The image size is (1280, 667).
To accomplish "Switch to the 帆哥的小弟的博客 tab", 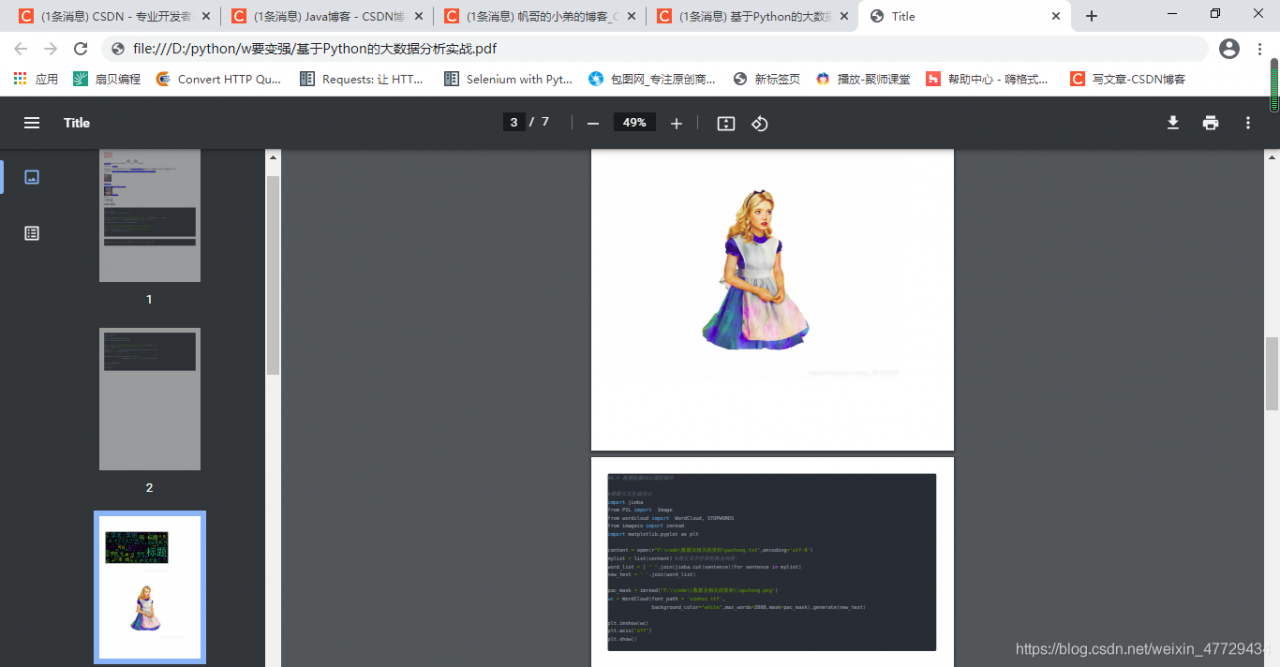I will coord(538,16).
